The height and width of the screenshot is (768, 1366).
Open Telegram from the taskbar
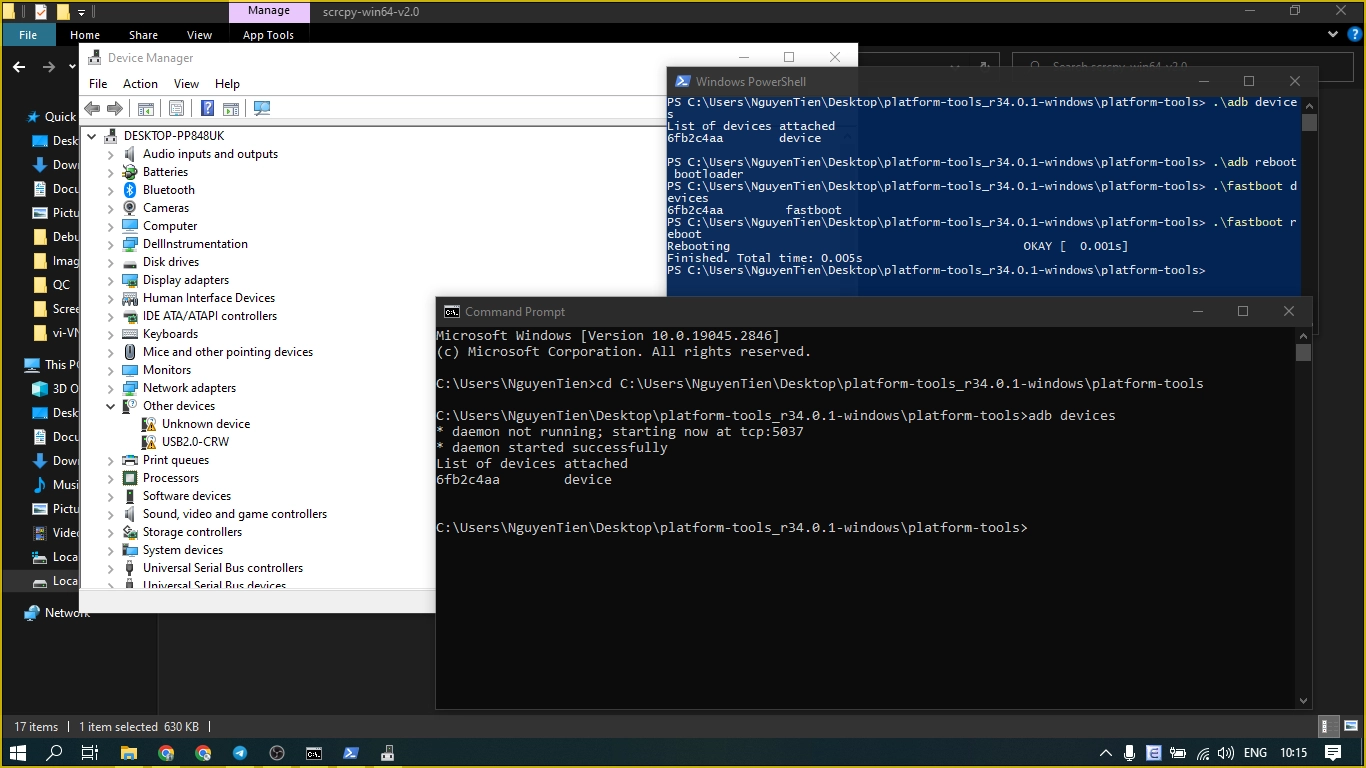pyautogui.click(x=240, y=753)
